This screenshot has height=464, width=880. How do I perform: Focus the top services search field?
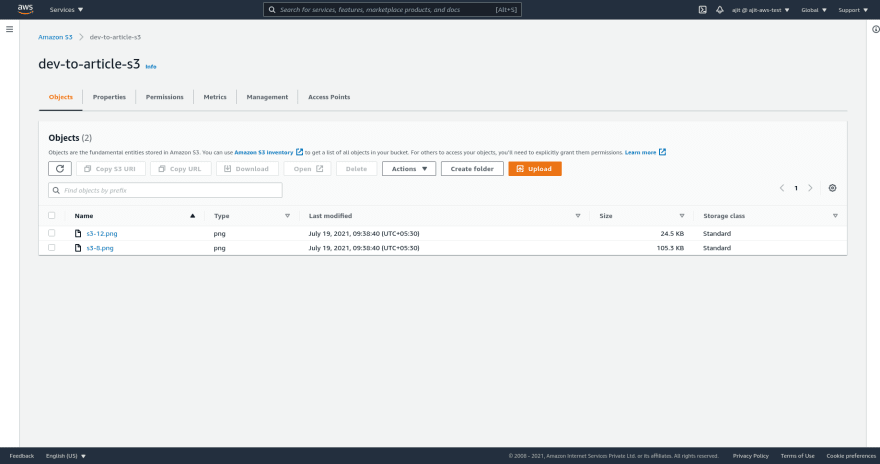(x=392, y=10)
